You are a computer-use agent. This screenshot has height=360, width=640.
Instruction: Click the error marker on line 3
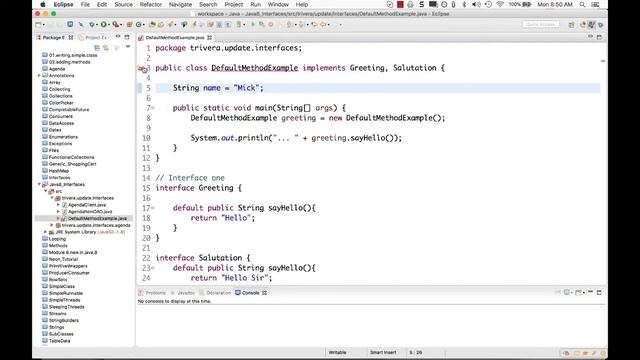(x=142, y=69)
